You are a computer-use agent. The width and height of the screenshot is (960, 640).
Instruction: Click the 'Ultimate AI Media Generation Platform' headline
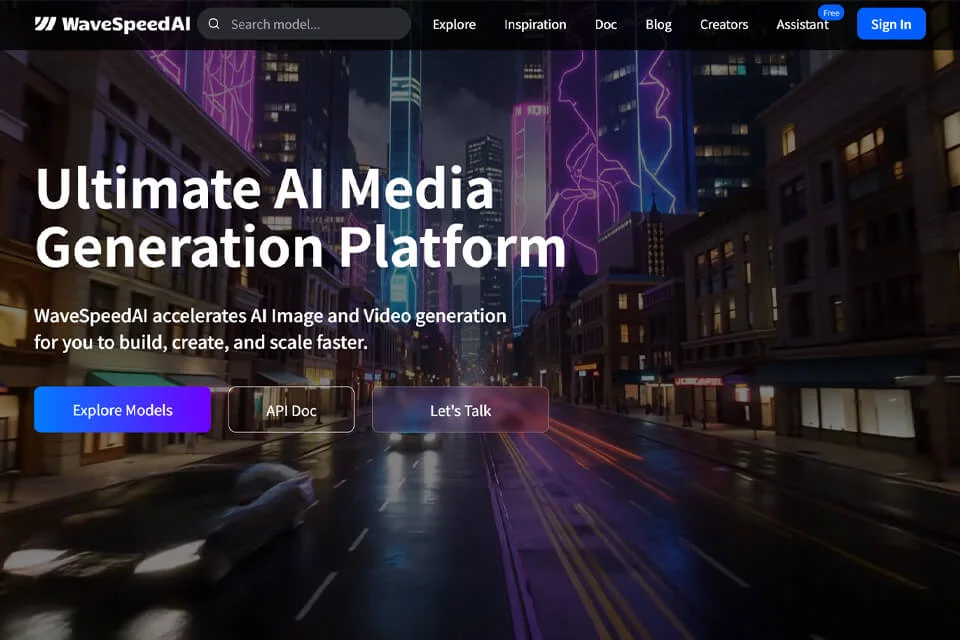click(x=301, y=217)
